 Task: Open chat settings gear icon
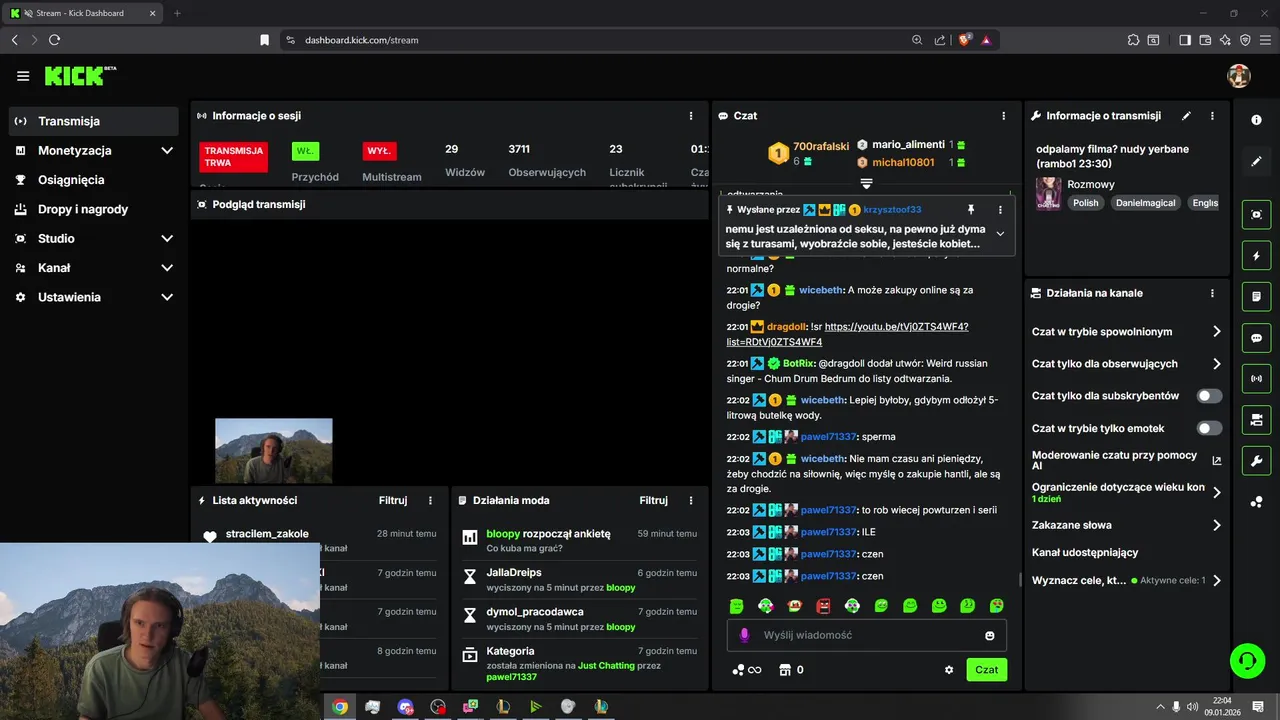click(x=949, y=670)
